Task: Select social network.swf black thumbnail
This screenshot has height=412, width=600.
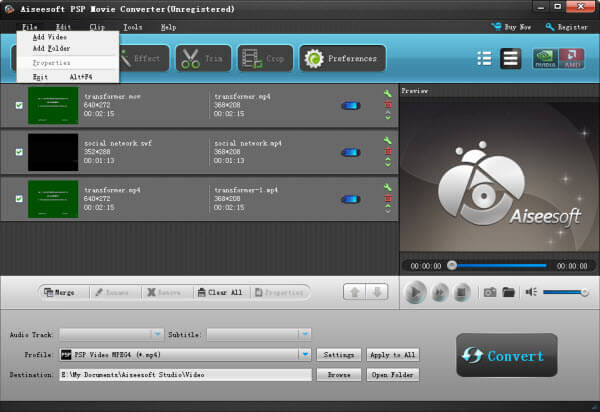Action: [x=53, y=152]
